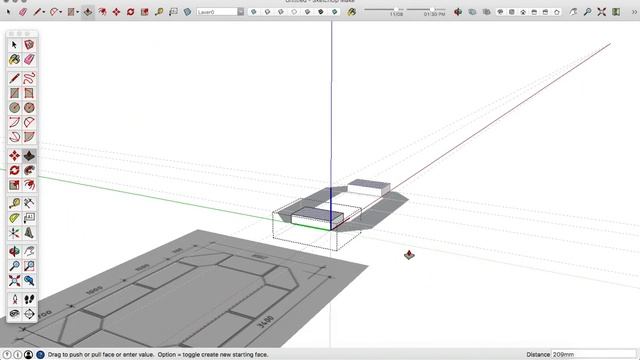Viewport: 640px width, 360px height.
Task: Toggle X-Ray face style
Action: click(x=253, y=12)
